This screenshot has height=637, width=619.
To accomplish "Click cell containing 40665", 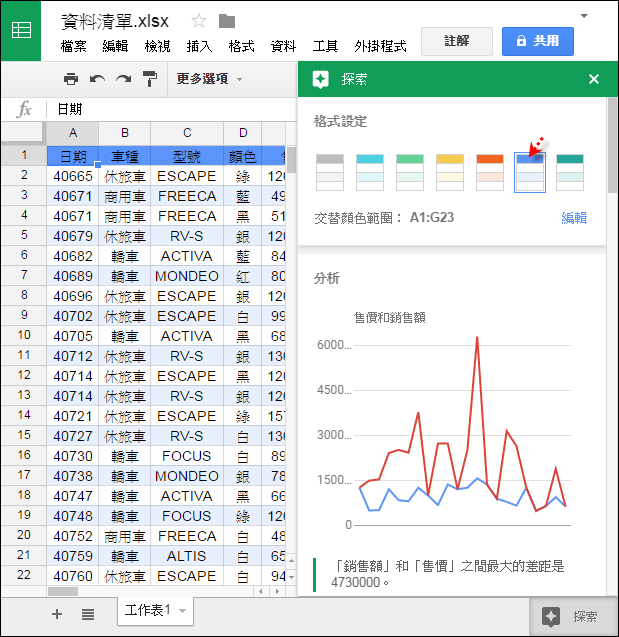I will (x=73, y=176).
